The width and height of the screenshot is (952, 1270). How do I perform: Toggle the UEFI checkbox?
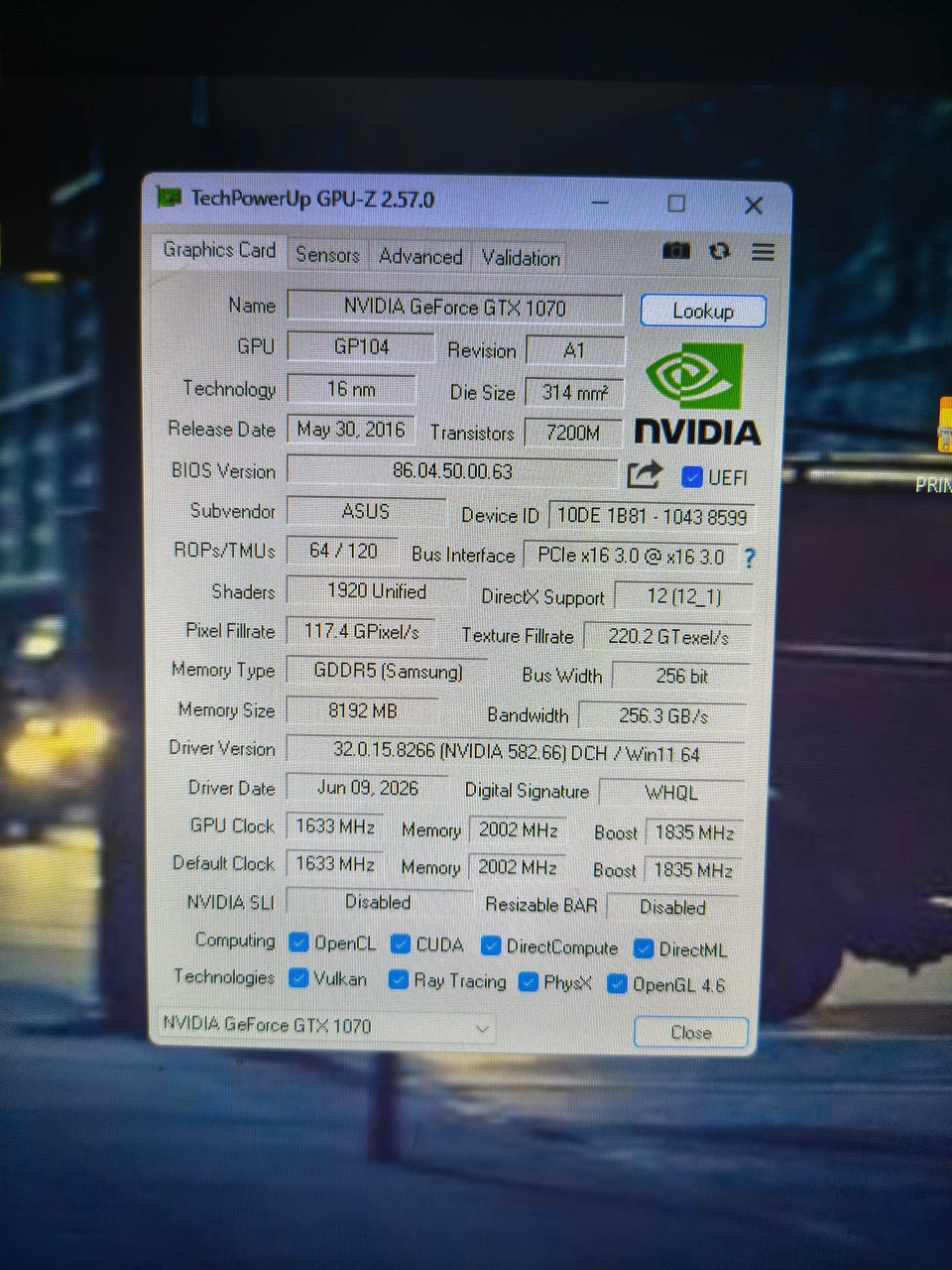pos(692,477)
